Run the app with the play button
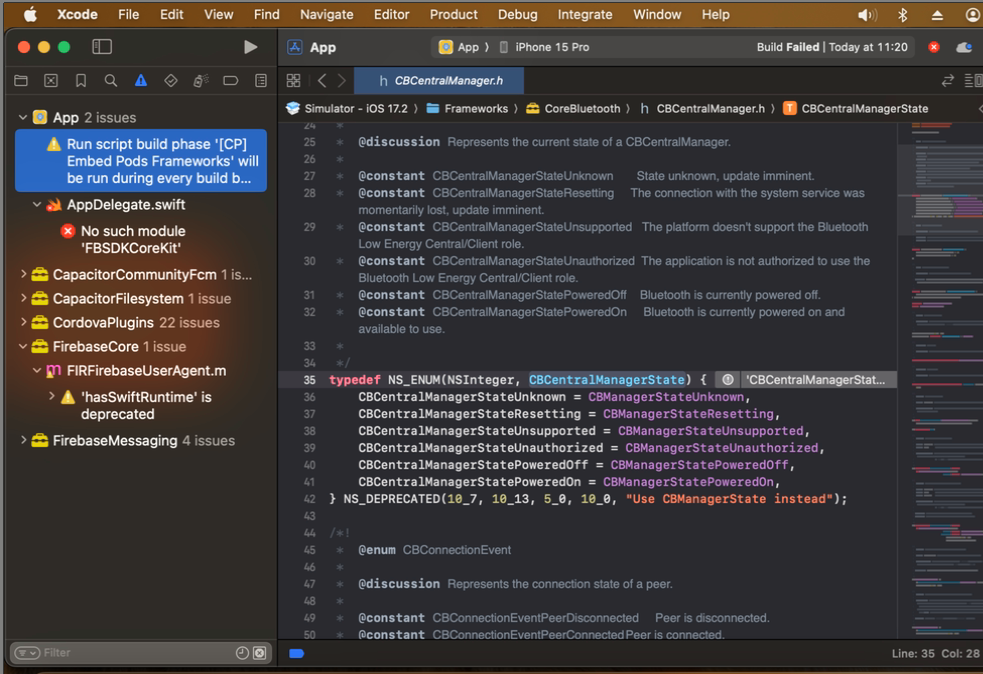 point(250,47)
